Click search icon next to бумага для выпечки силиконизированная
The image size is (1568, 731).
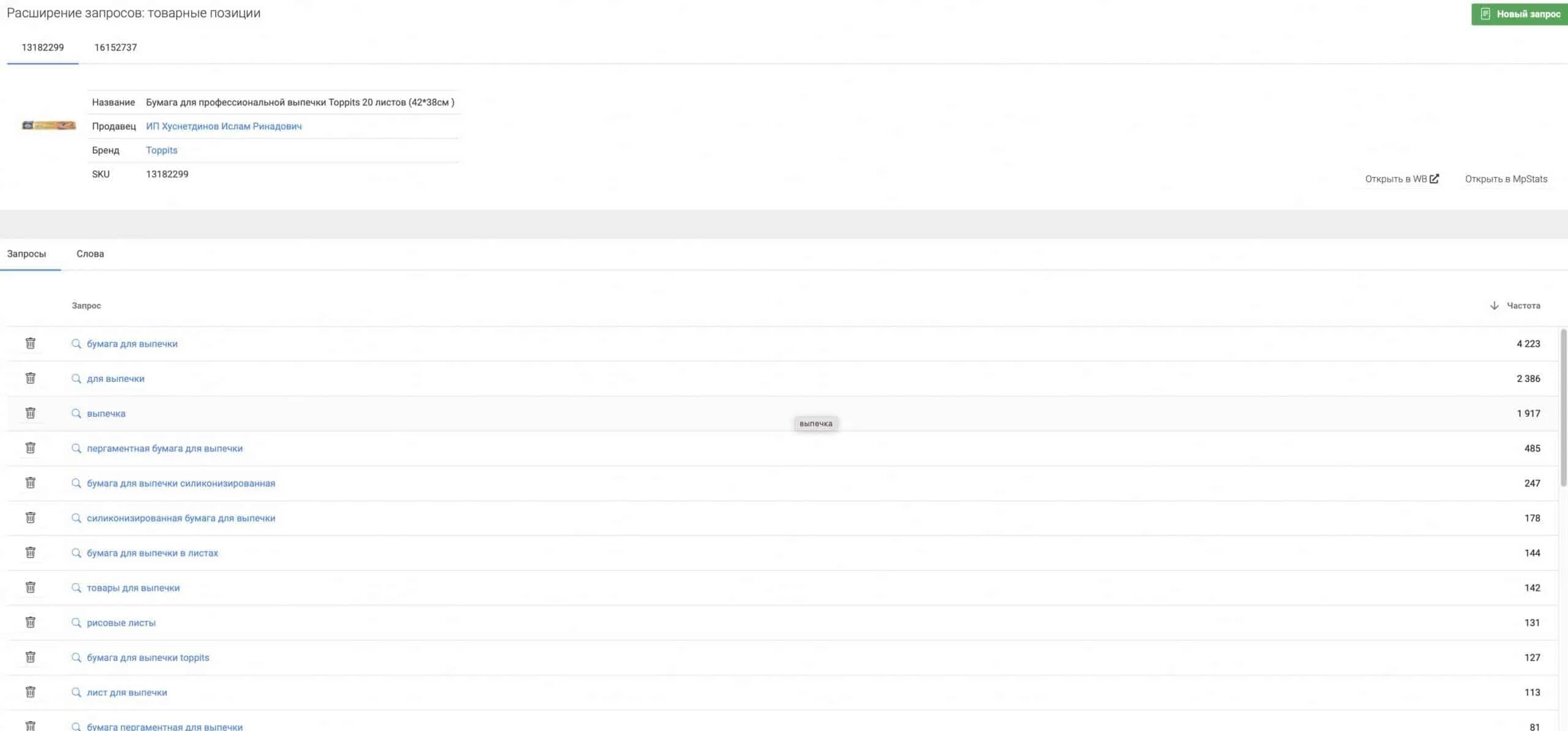76,483
